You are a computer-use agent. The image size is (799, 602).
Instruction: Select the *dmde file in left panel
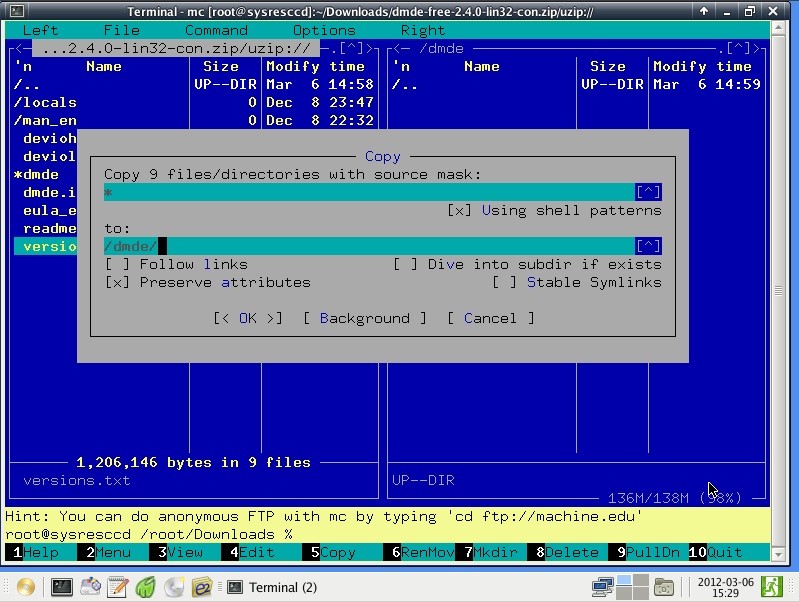[x=36, y=174]
